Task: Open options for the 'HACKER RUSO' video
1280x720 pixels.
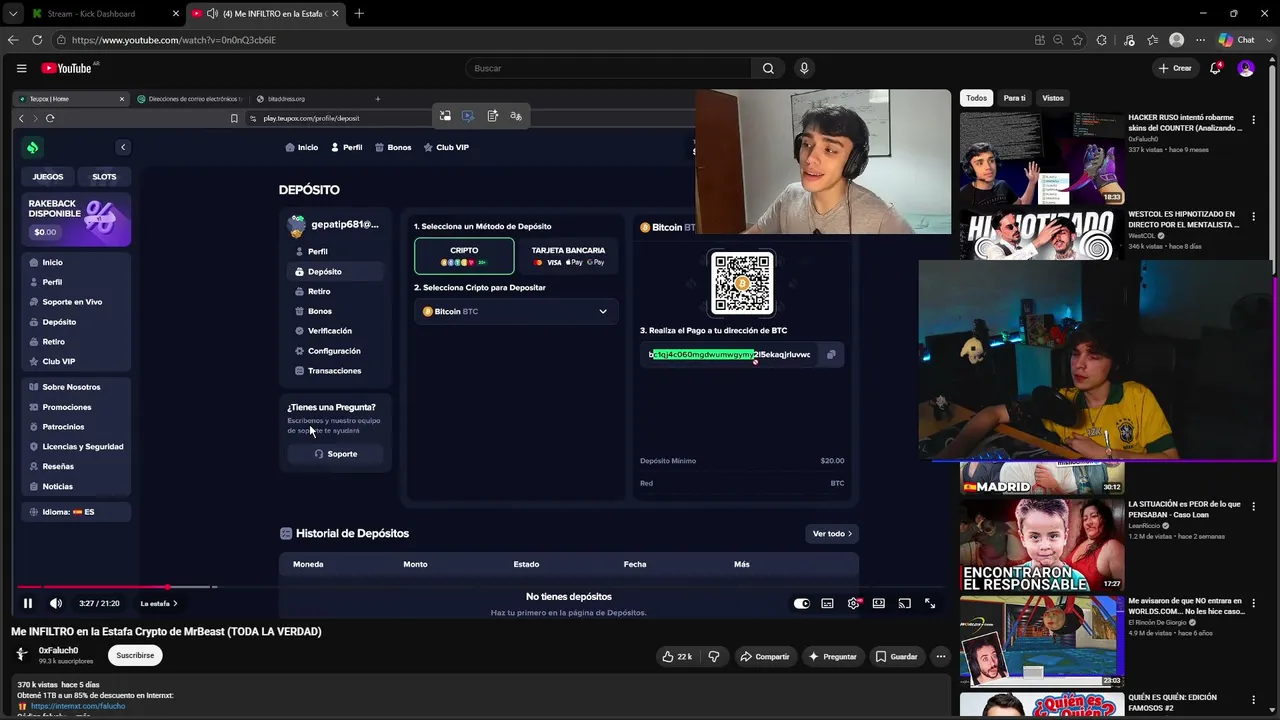Action: (1253, 119)
